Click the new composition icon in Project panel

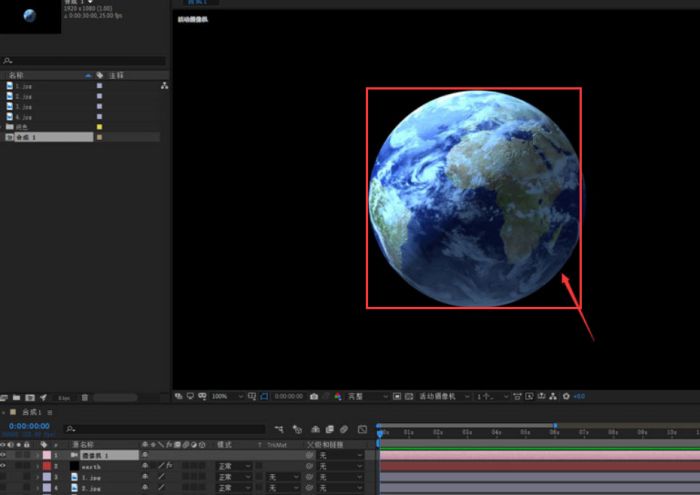30,398
